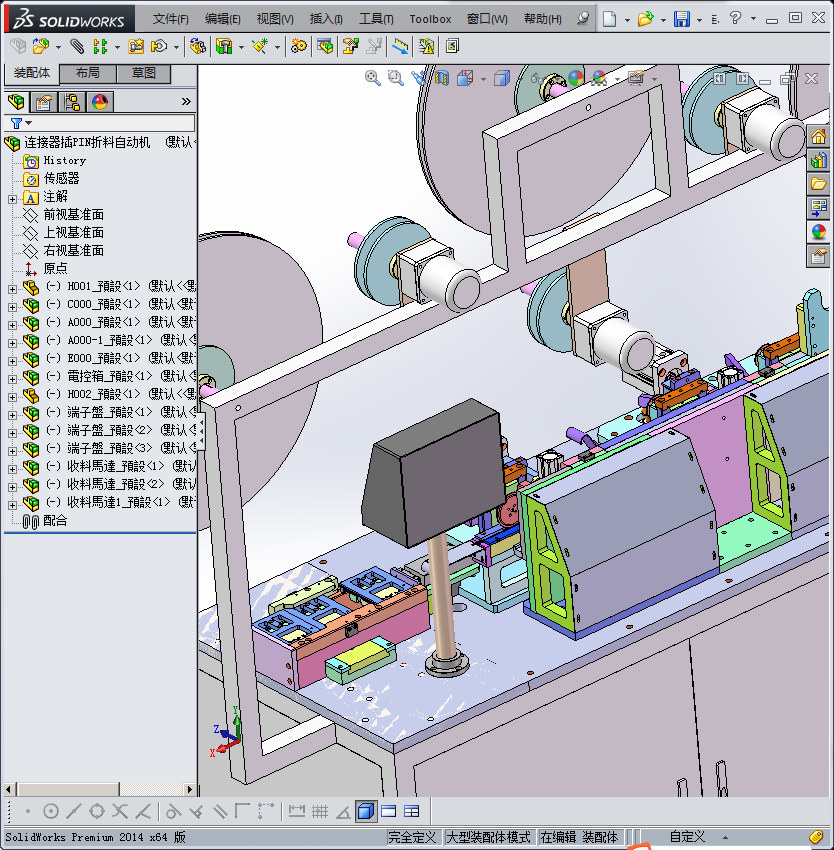Screen dimensions: 834x850
Task: Click the Zoom to Fit magnifier icon
Action: (373, 78)
